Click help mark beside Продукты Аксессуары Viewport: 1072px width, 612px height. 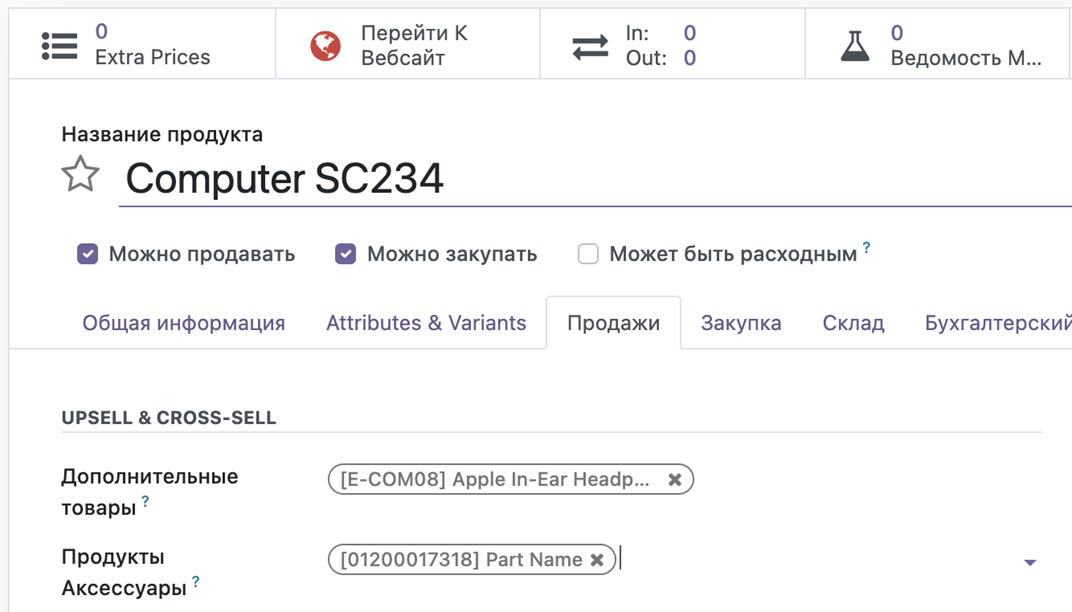(196, 582)
